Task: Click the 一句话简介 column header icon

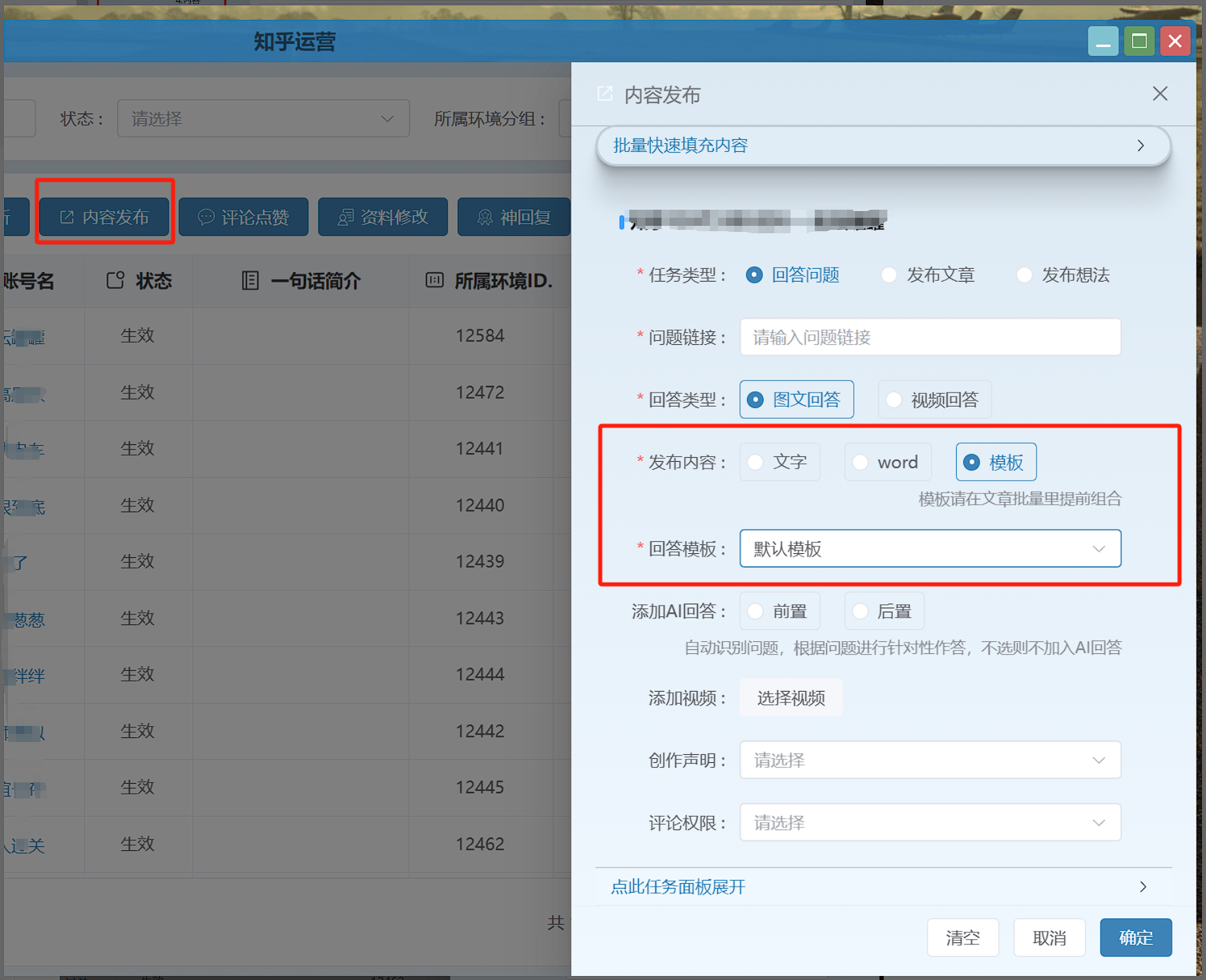Action: tap(250, 280)
